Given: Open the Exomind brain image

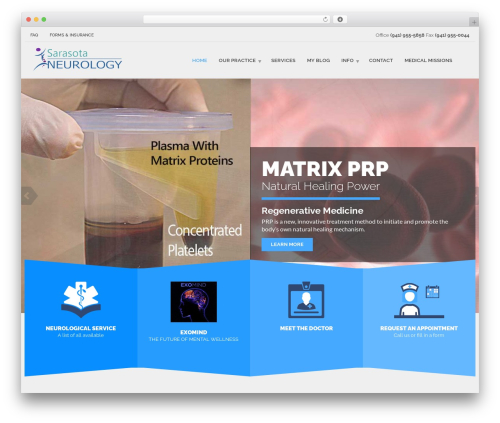Looking at the screenshot, I should tap(194, 302).
